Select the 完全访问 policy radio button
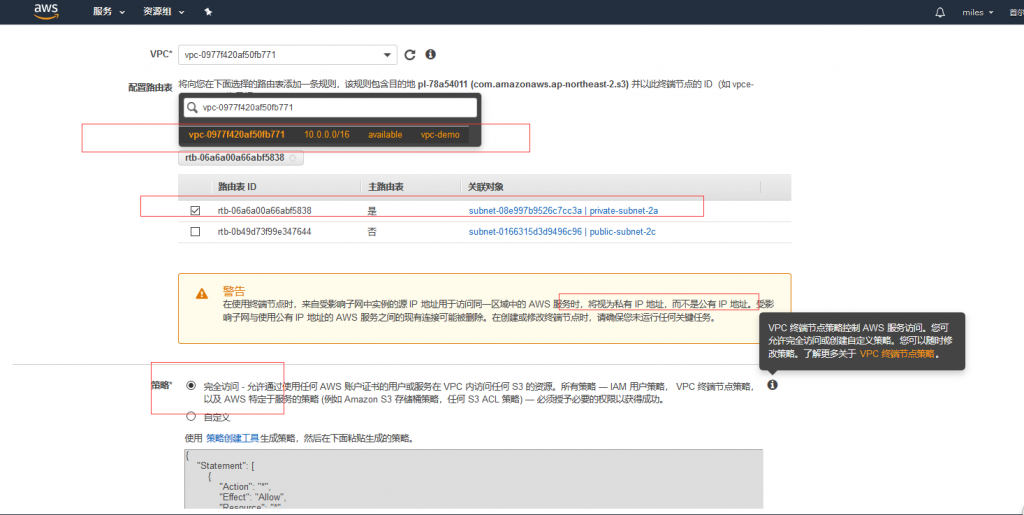The image size is (1024, 515). click(x=191, y=385)
